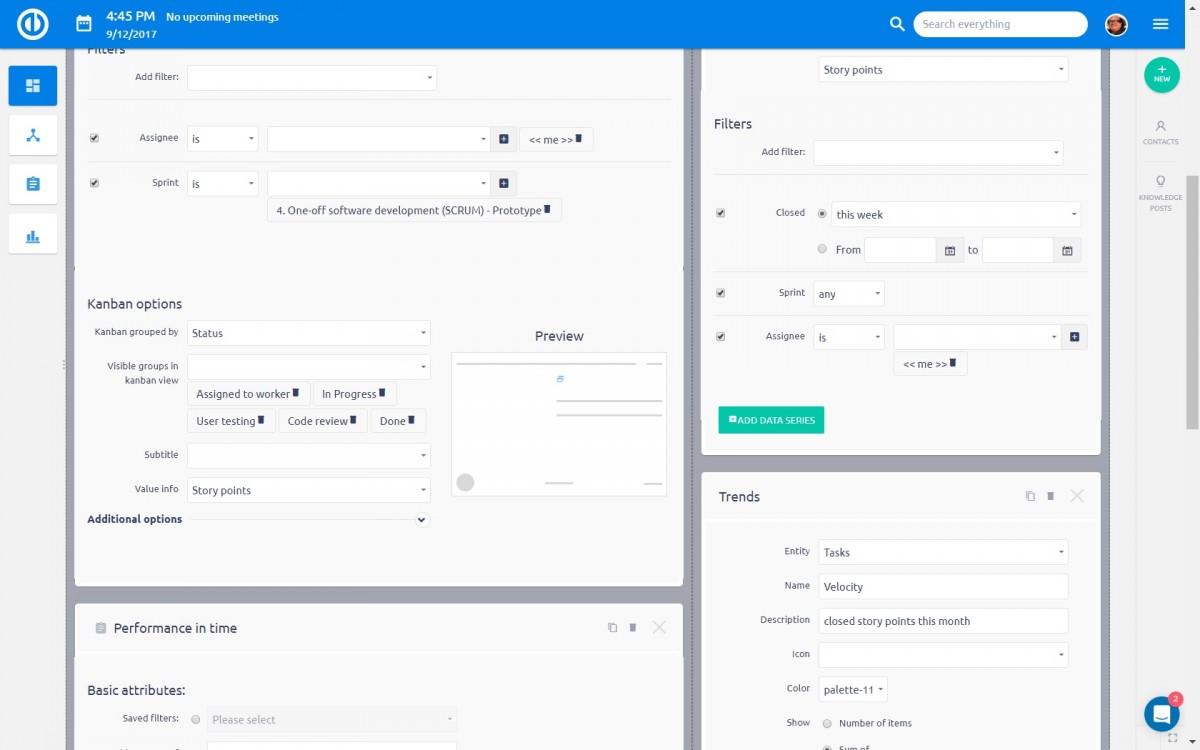Open the Knowledge Posts lightbulb icon
The image size is (1200, 750).
1161,188
